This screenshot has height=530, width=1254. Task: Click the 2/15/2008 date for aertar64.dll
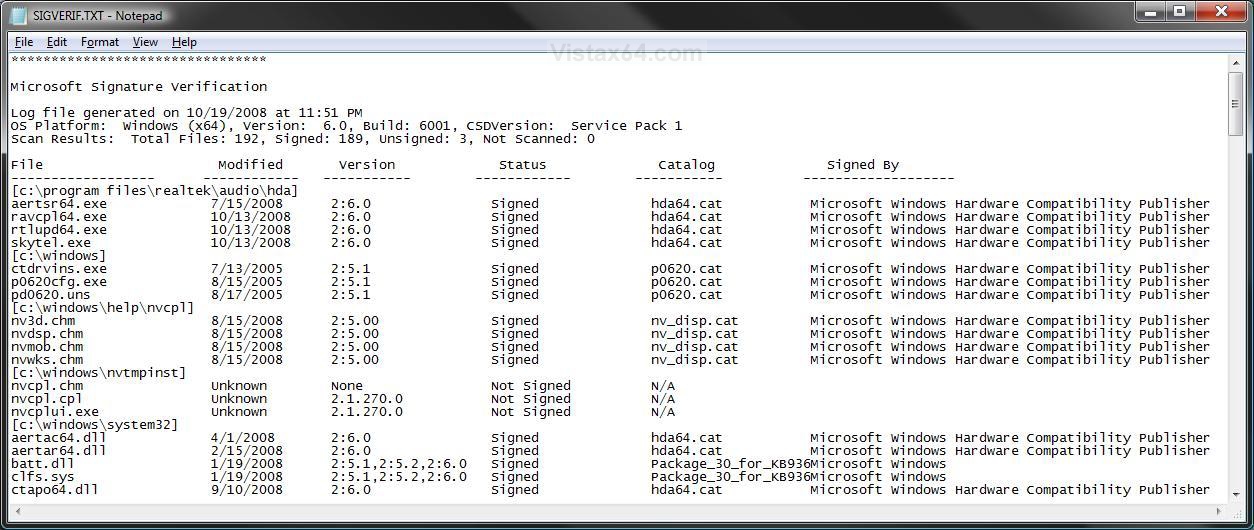click(x=246, y=451)
